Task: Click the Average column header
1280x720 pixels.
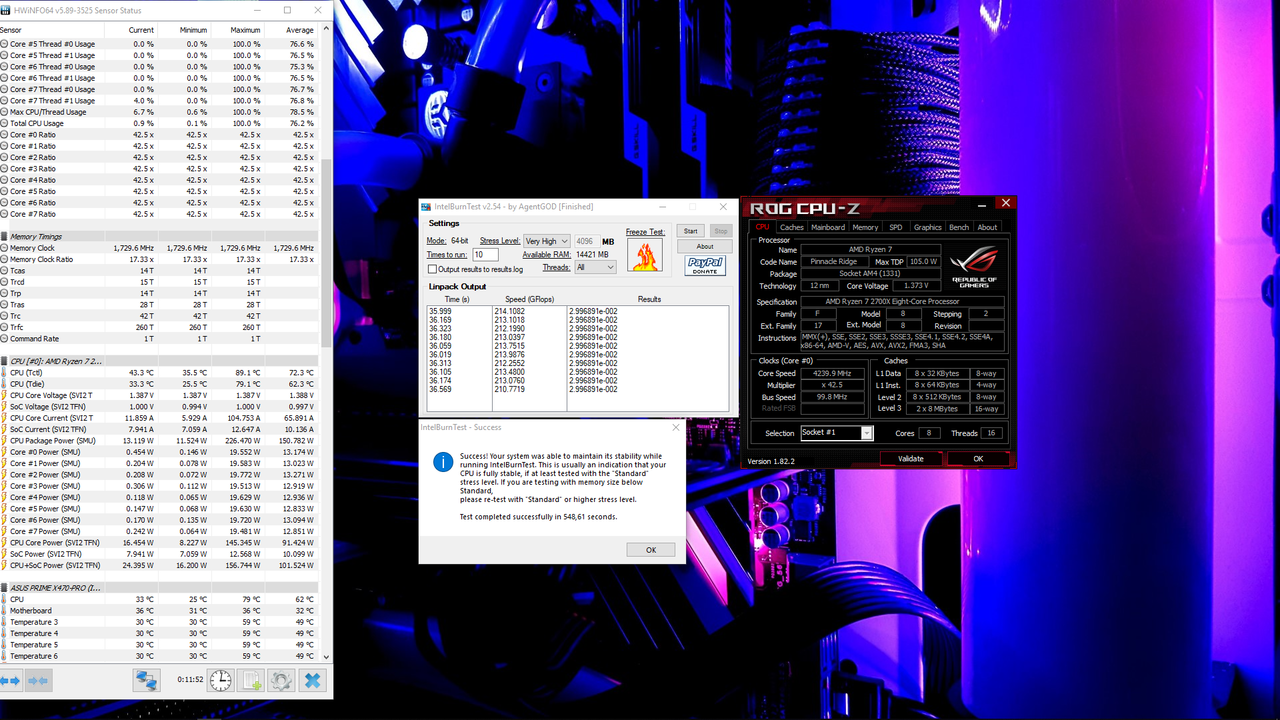Action: point(300,30)
